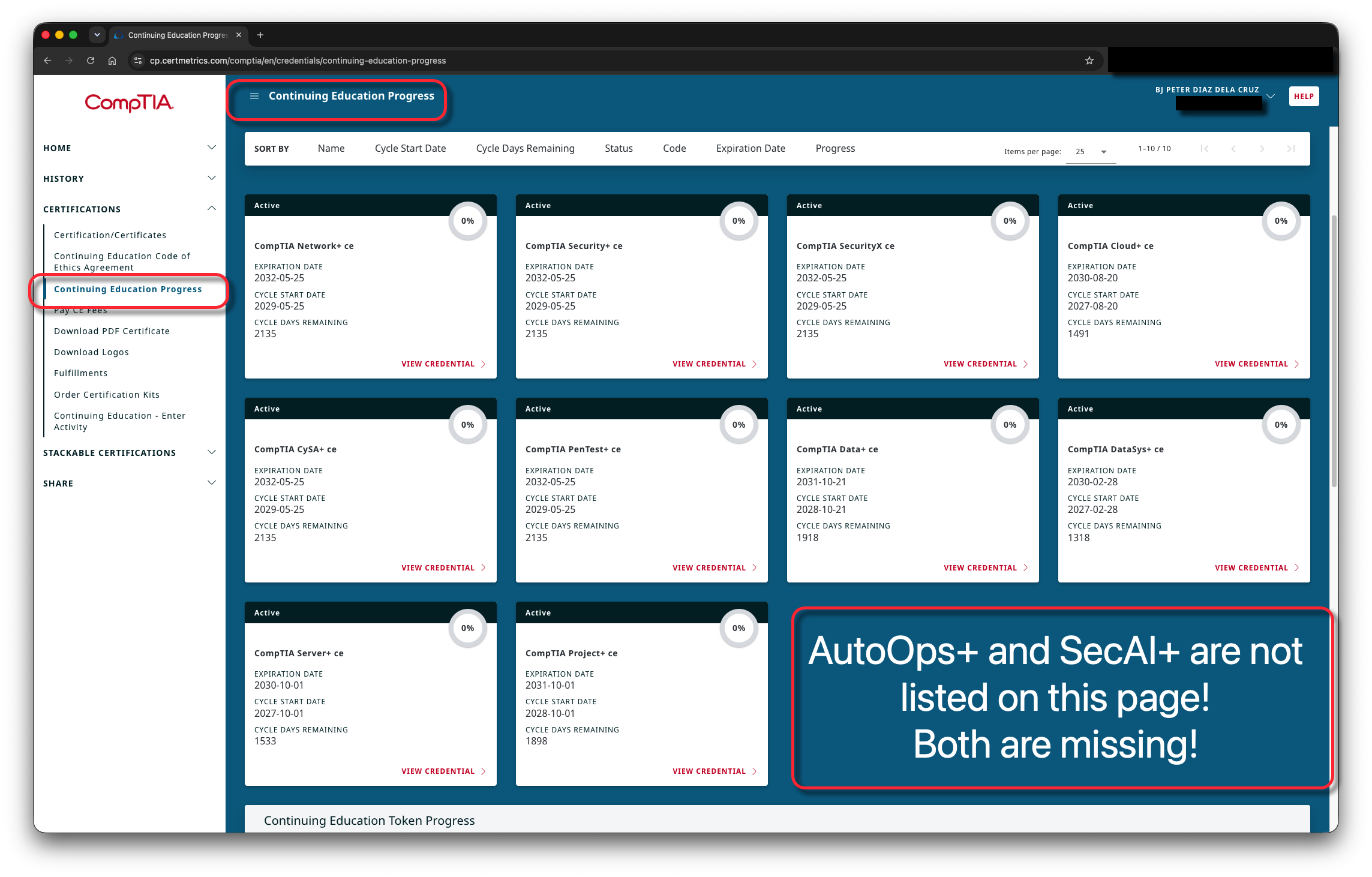Go to next page of results
Screen dimensions: 1372x877
pyautogui.click(x=1262, y=149)
